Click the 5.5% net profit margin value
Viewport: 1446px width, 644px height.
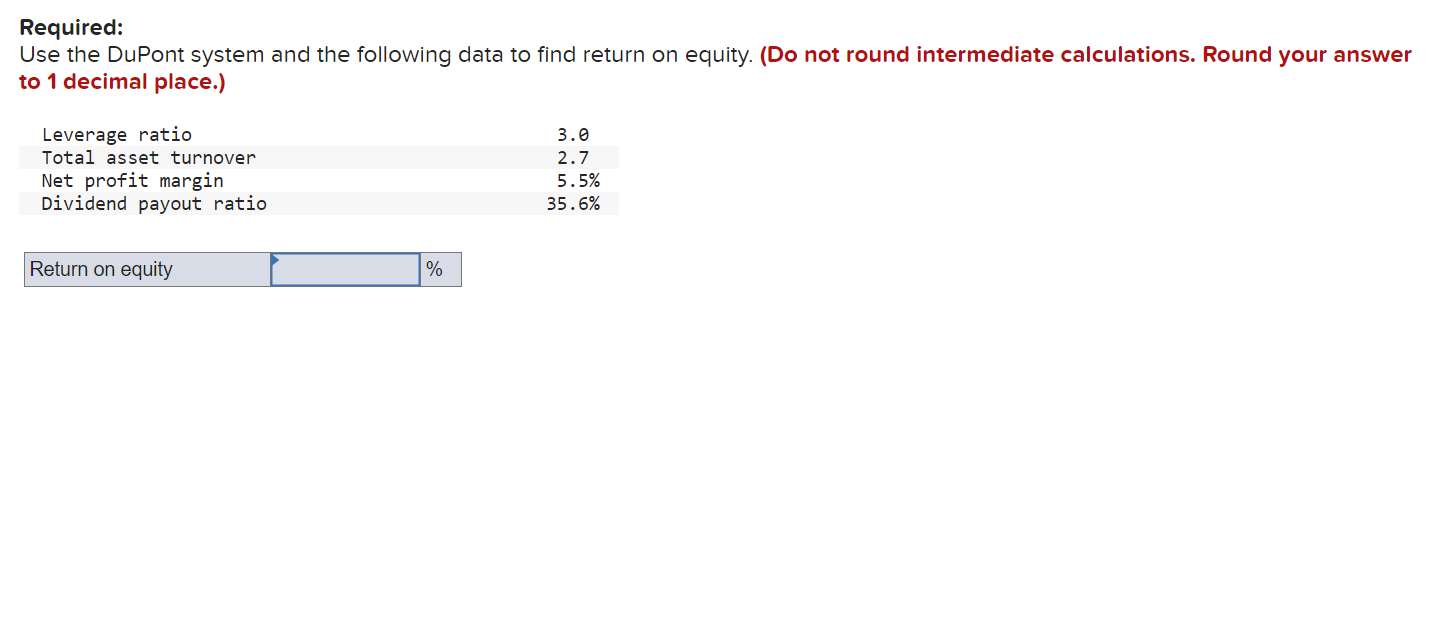(578, 180)
